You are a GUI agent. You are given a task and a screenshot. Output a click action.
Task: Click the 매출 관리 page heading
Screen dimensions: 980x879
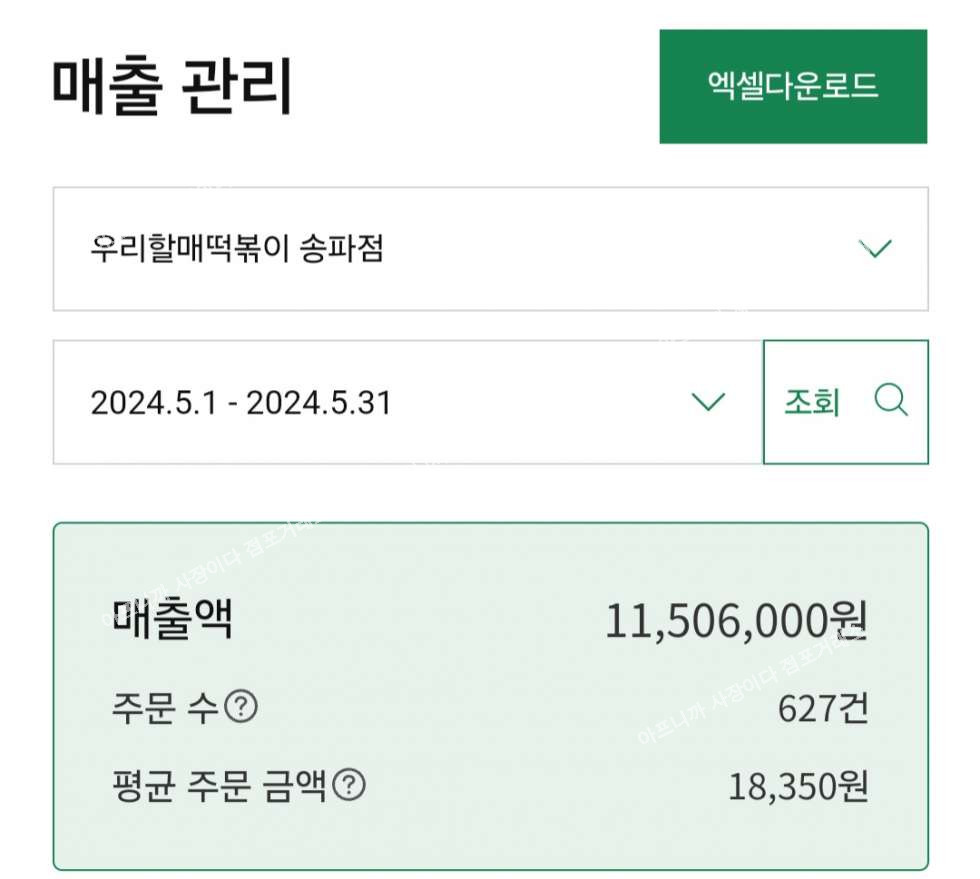coord(171,86)
